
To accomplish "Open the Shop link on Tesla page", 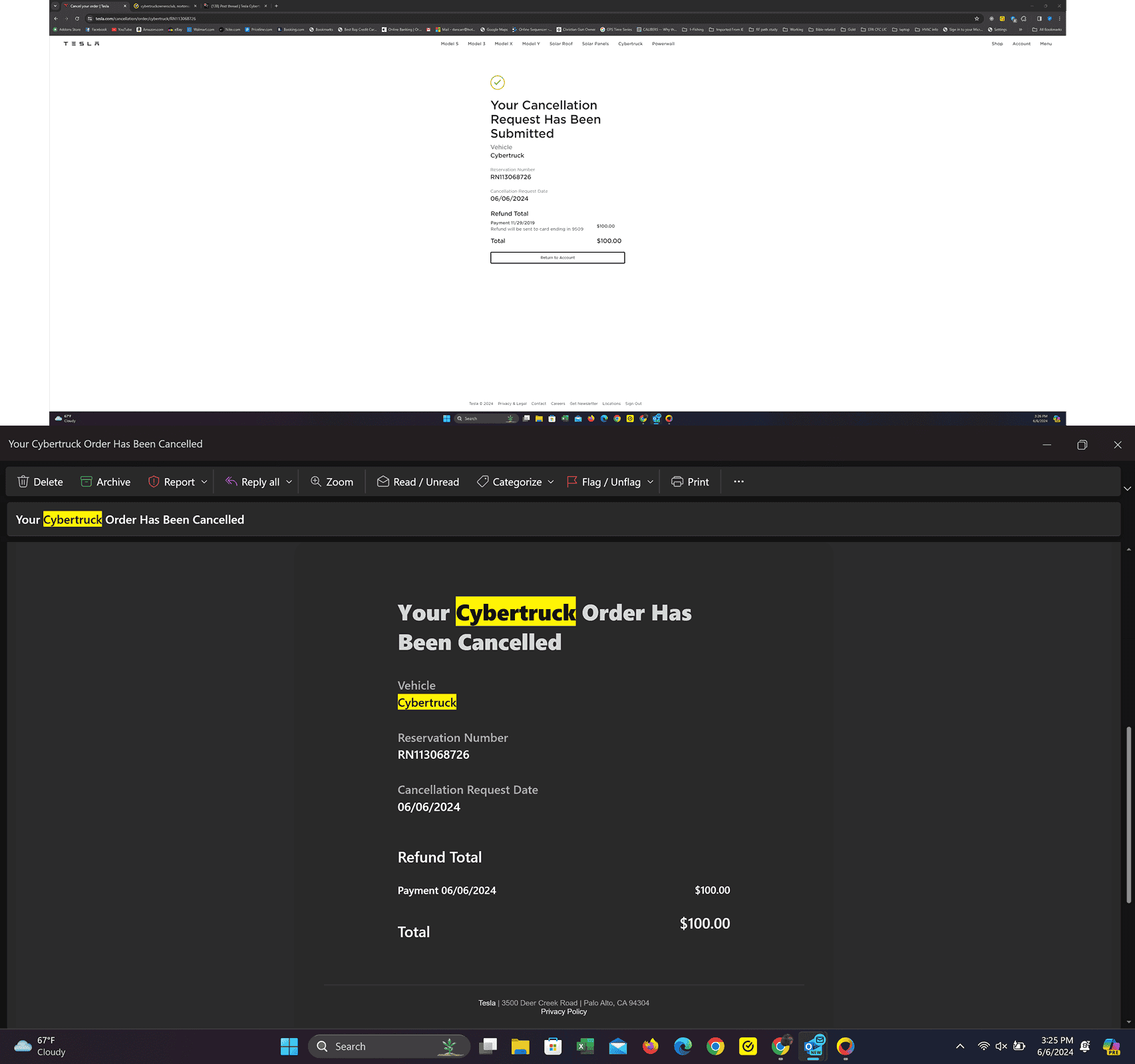I will (997, 44).
